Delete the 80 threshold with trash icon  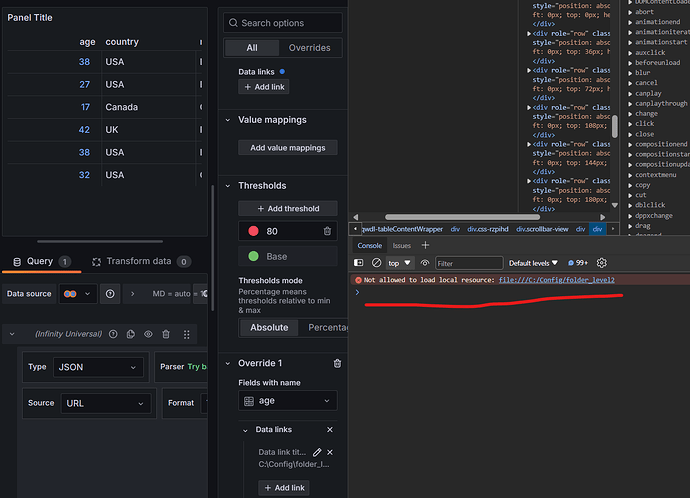327,231
